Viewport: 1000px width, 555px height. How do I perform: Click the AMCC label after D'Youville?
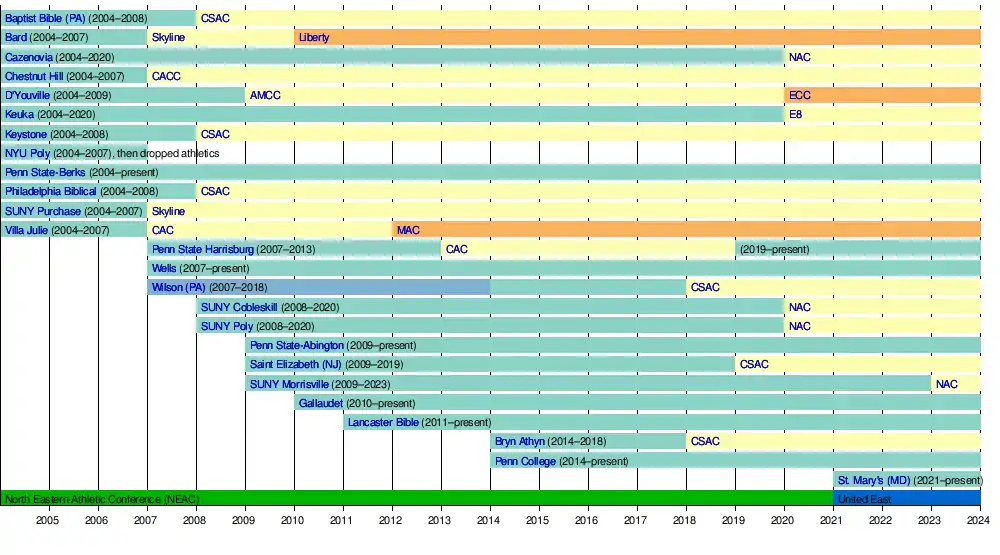click(265, 95)
